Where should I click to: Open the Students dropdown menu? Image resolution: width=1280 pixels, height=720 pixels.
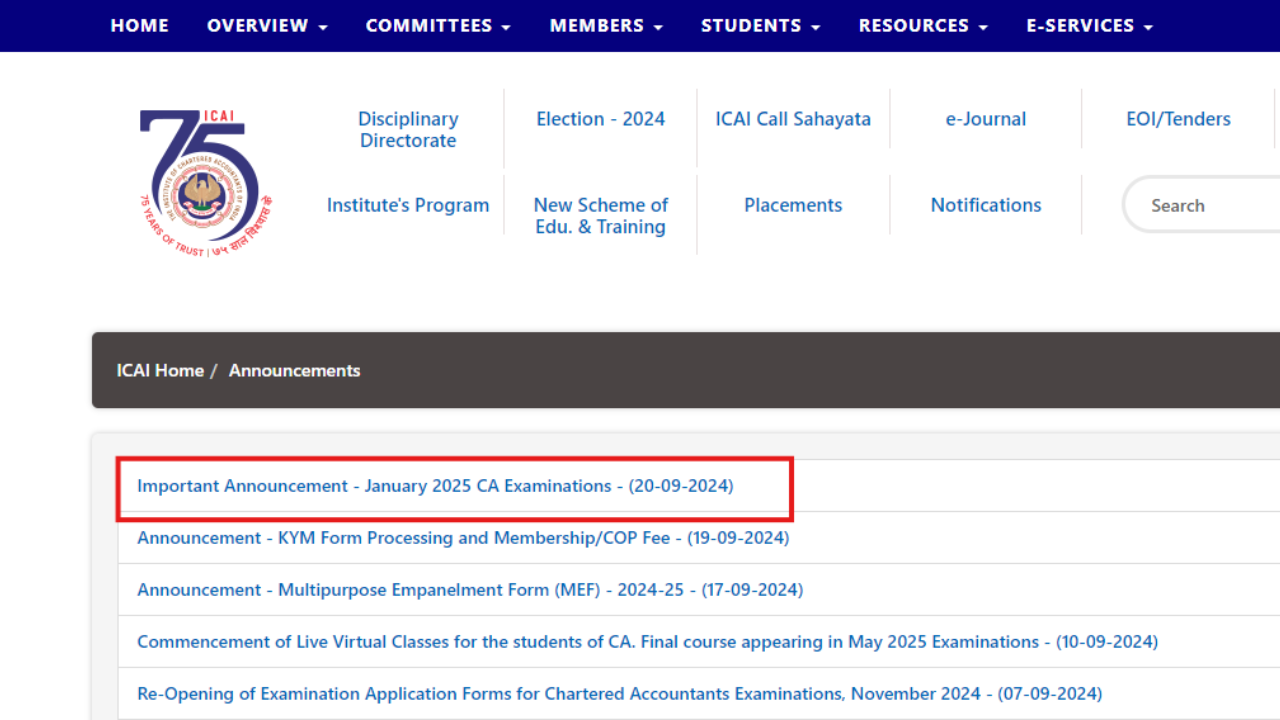[x=760, y=26]
